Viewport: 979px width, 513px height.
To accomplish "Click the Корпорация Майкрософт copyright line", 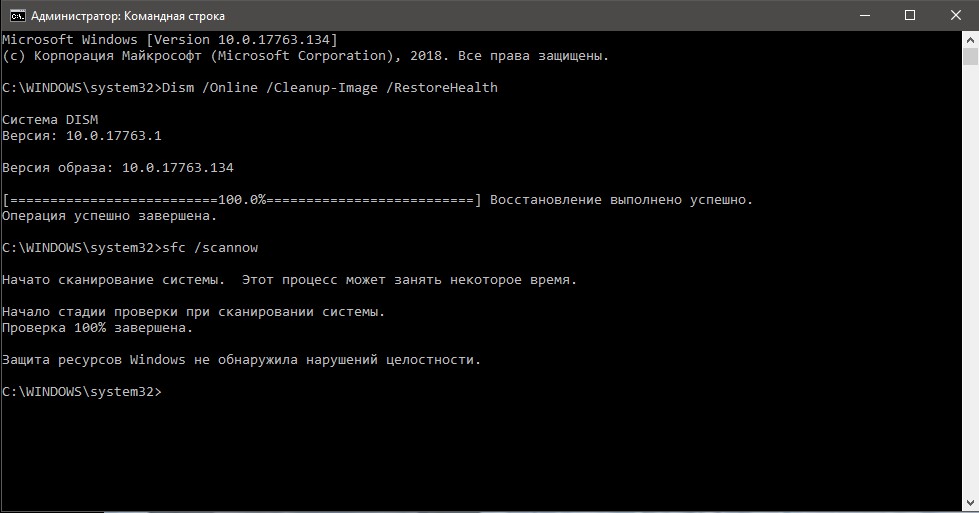I will [x=305, y=56].
